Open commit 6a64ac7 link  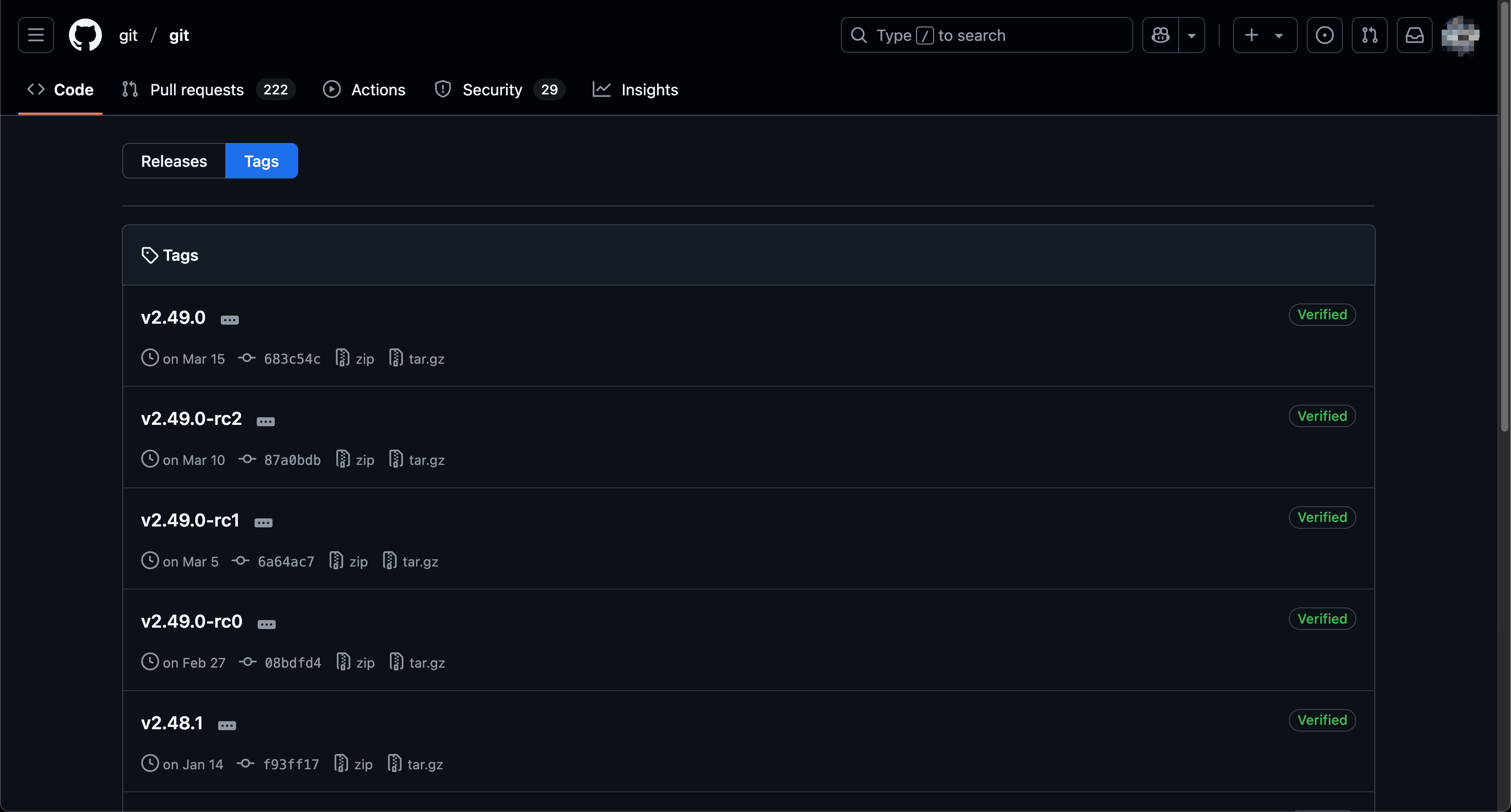point(286,562)
